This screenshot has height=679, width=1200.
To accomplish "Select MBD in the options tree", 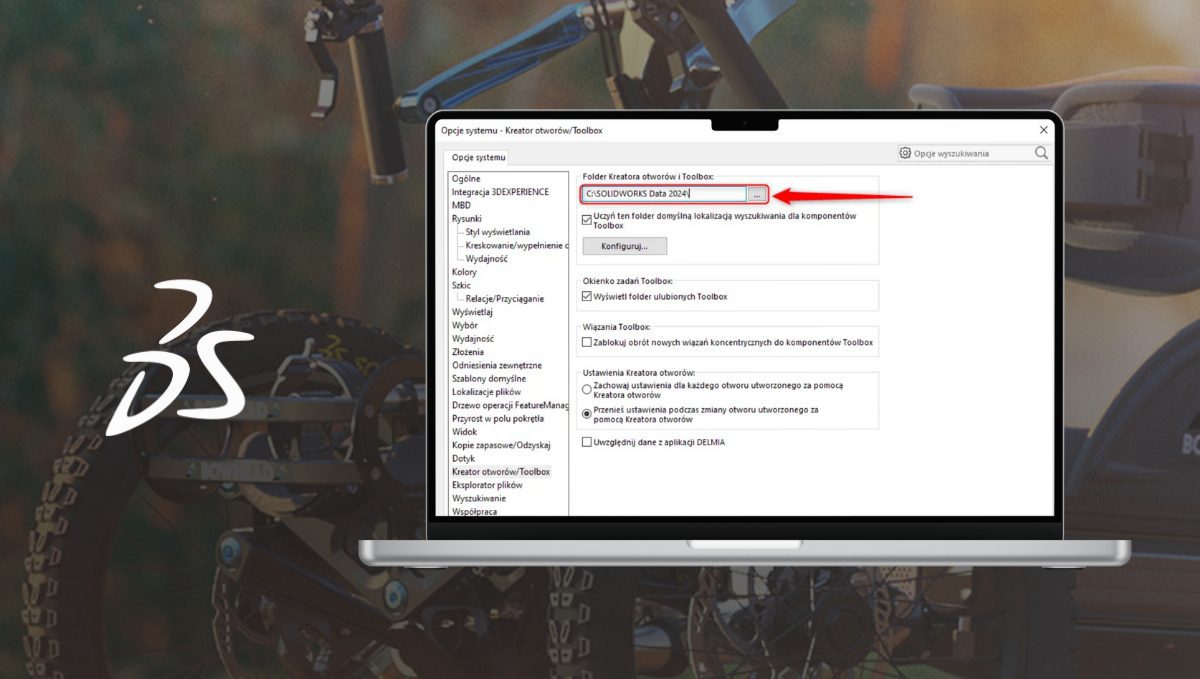I will (460, 205).
